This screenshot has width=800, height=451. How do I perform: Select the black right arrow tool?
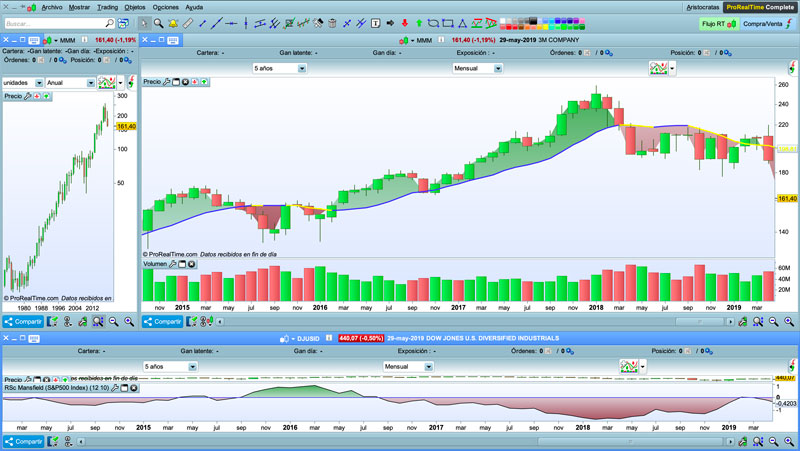390,23
